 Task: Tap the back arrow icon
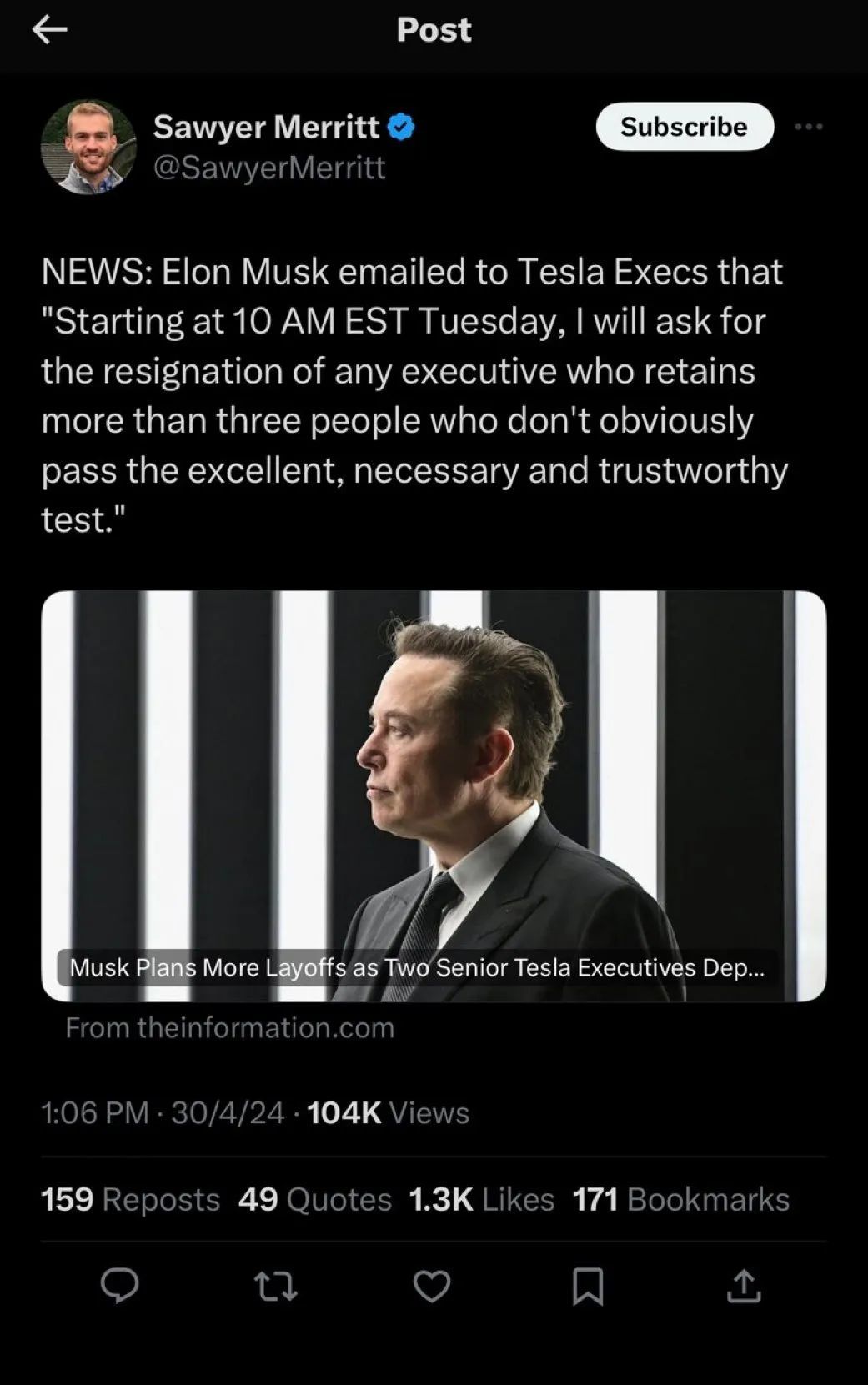click(x=49, y=30)
